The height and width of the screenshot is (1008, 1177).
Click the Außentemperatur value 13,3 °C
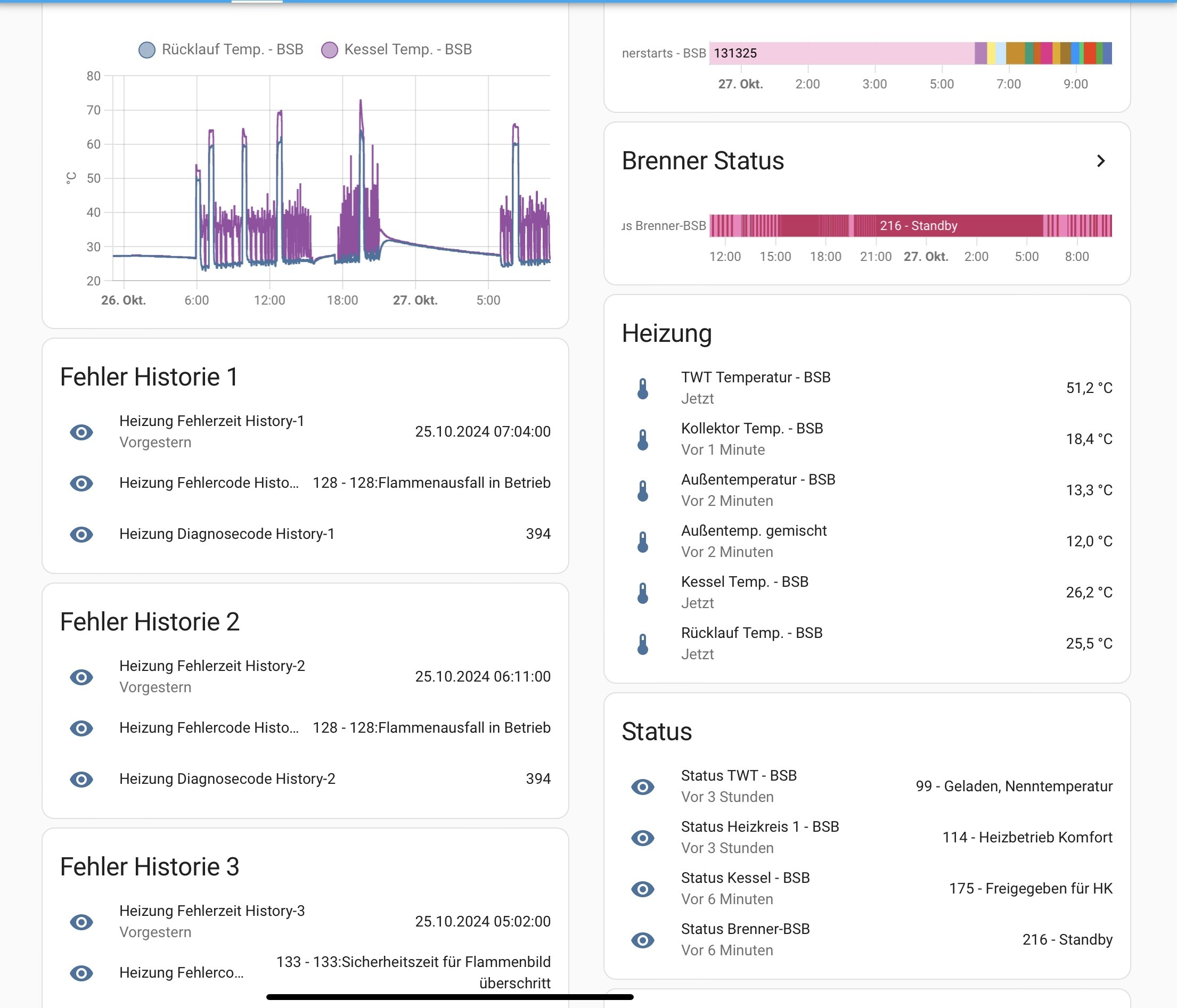click(1089, 490)
